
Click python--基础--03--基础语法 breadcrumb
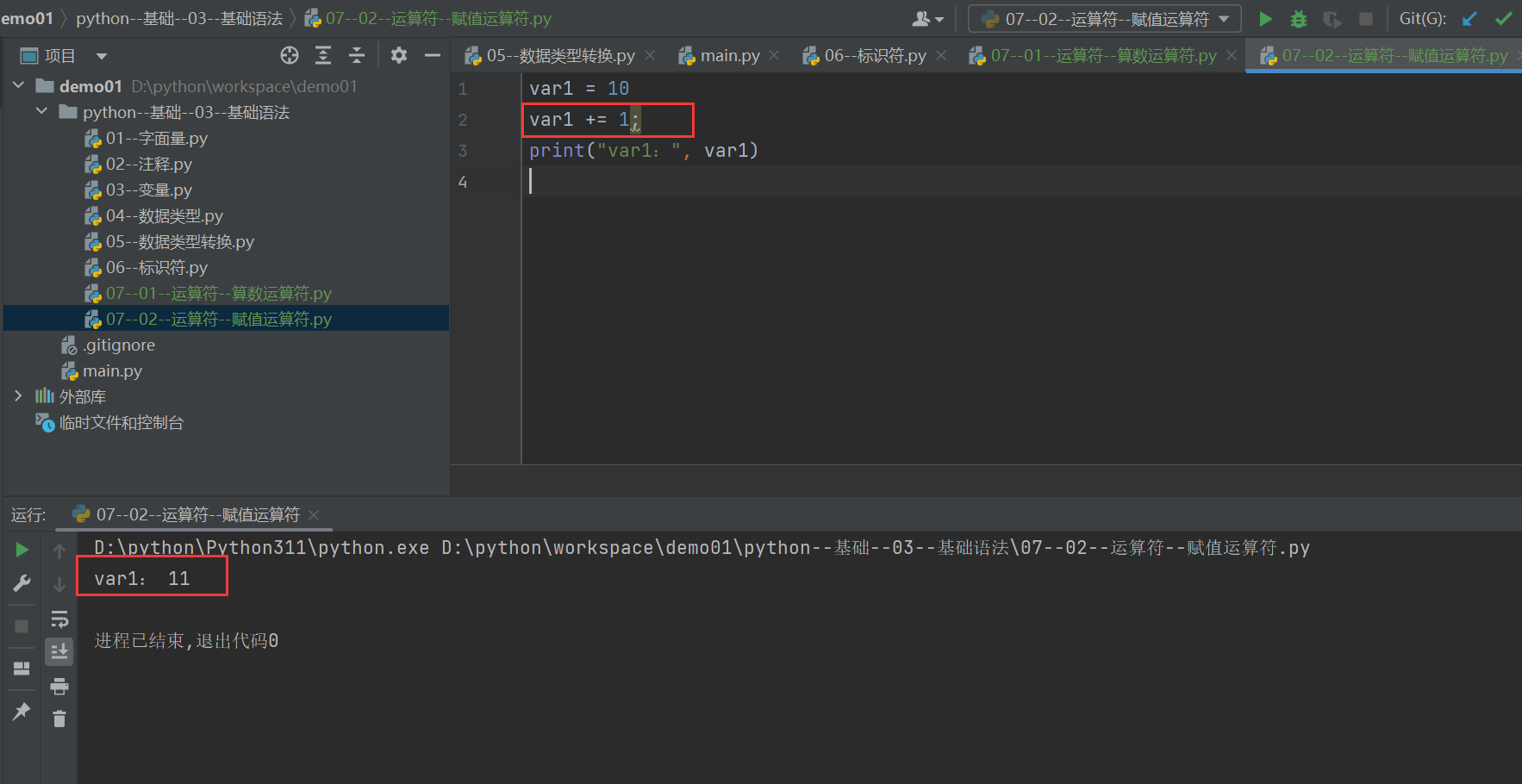click(x=179, y=18)
